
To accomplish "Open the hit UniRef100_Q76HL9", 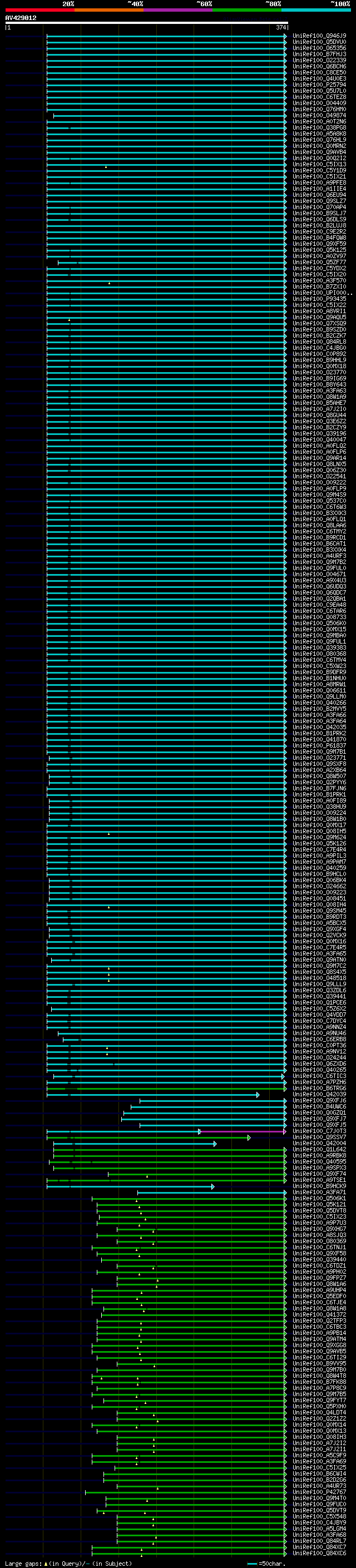I will 319,140.
